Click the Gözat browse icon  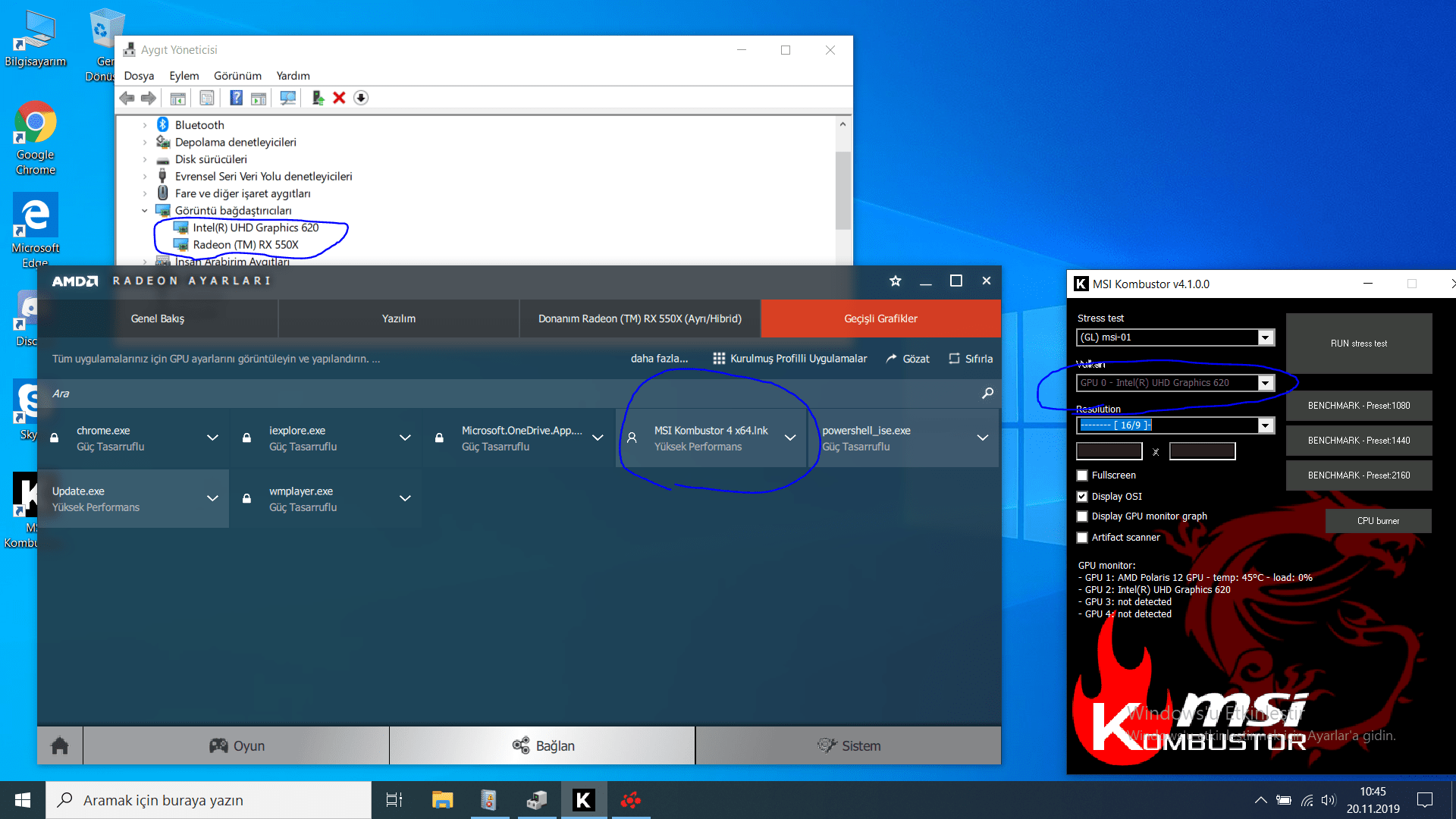click(892, 359)
